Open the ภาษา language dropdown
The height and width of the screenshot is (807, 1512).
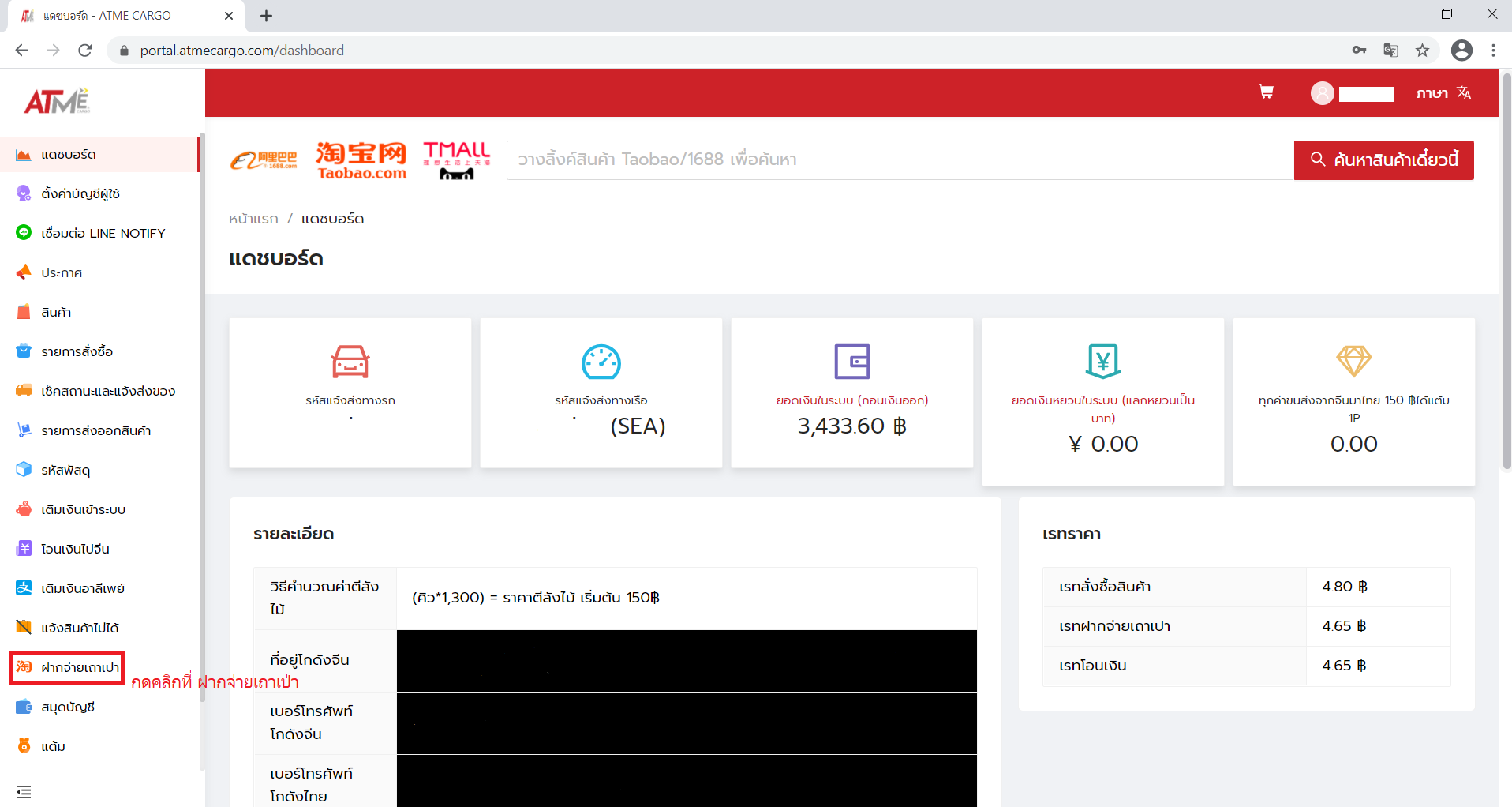tap(1443, 93)
